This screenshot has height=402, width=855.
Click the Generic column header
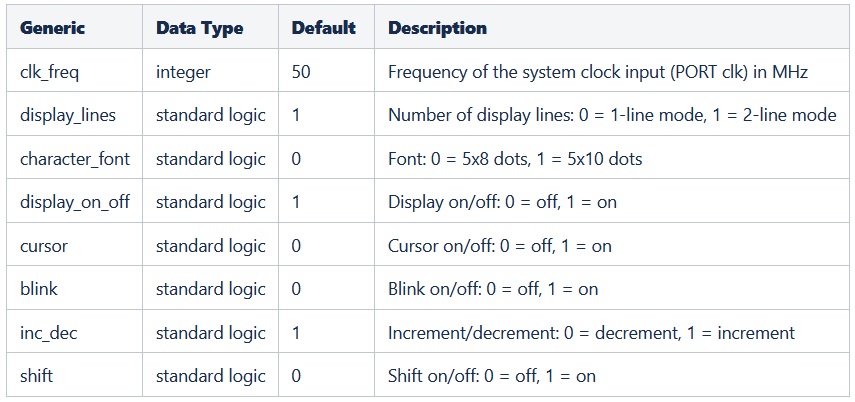coord(52,28)
